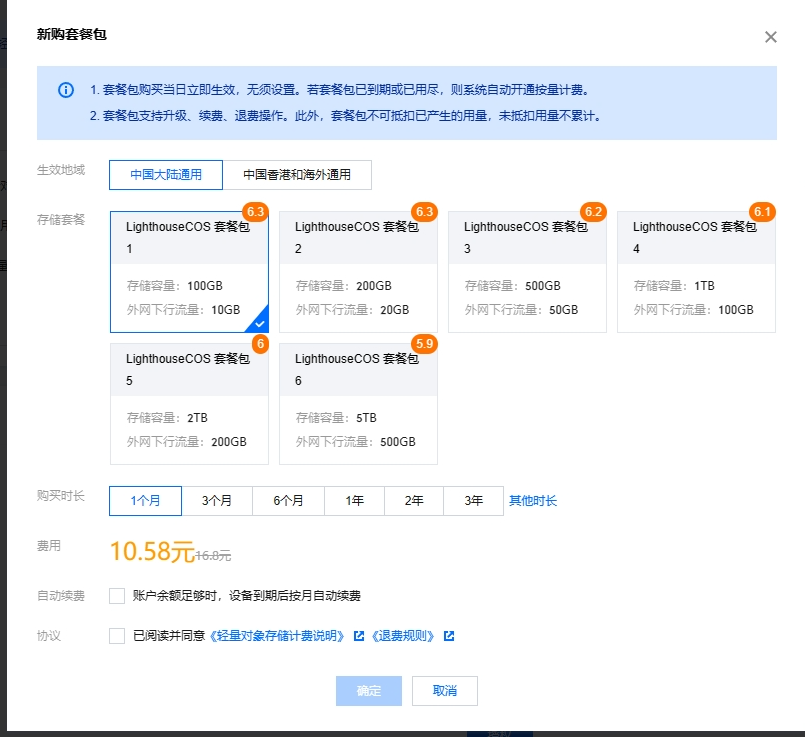The width and height of the screenshot is (805, 737).
Task: Set purchase duration to 2年
Action: pos(414,500)
